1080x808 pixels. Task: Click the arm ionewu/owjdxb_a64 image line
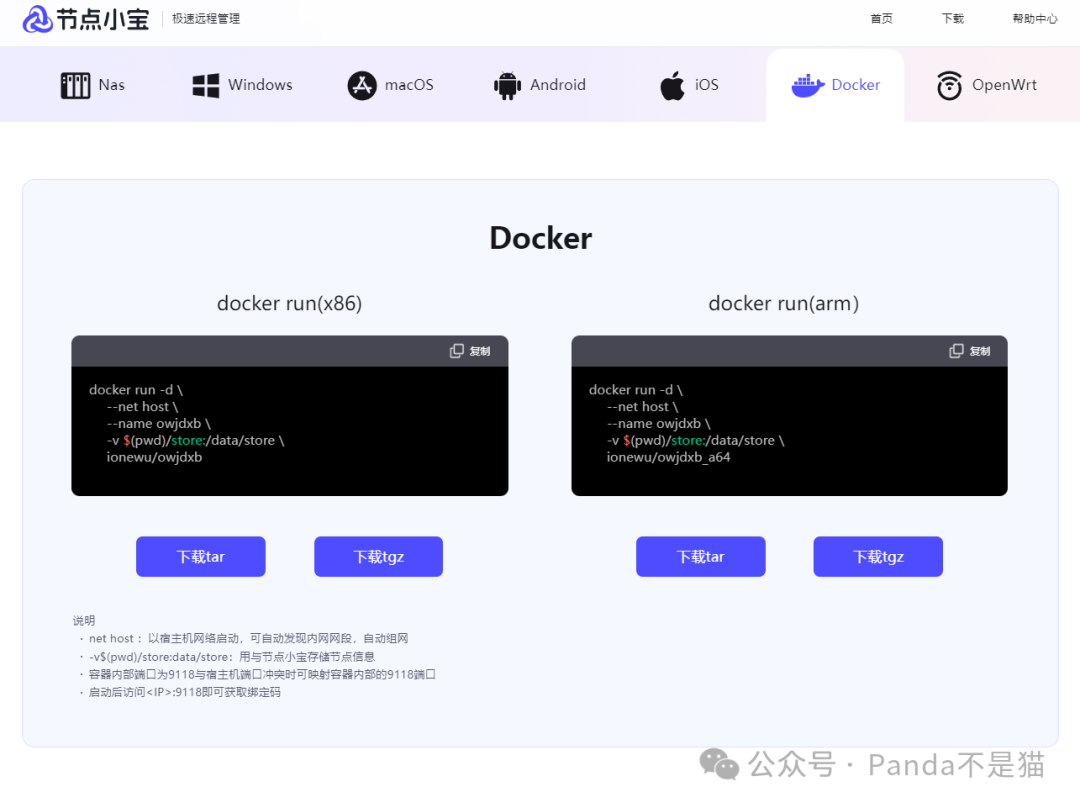(x=668, y=457)
